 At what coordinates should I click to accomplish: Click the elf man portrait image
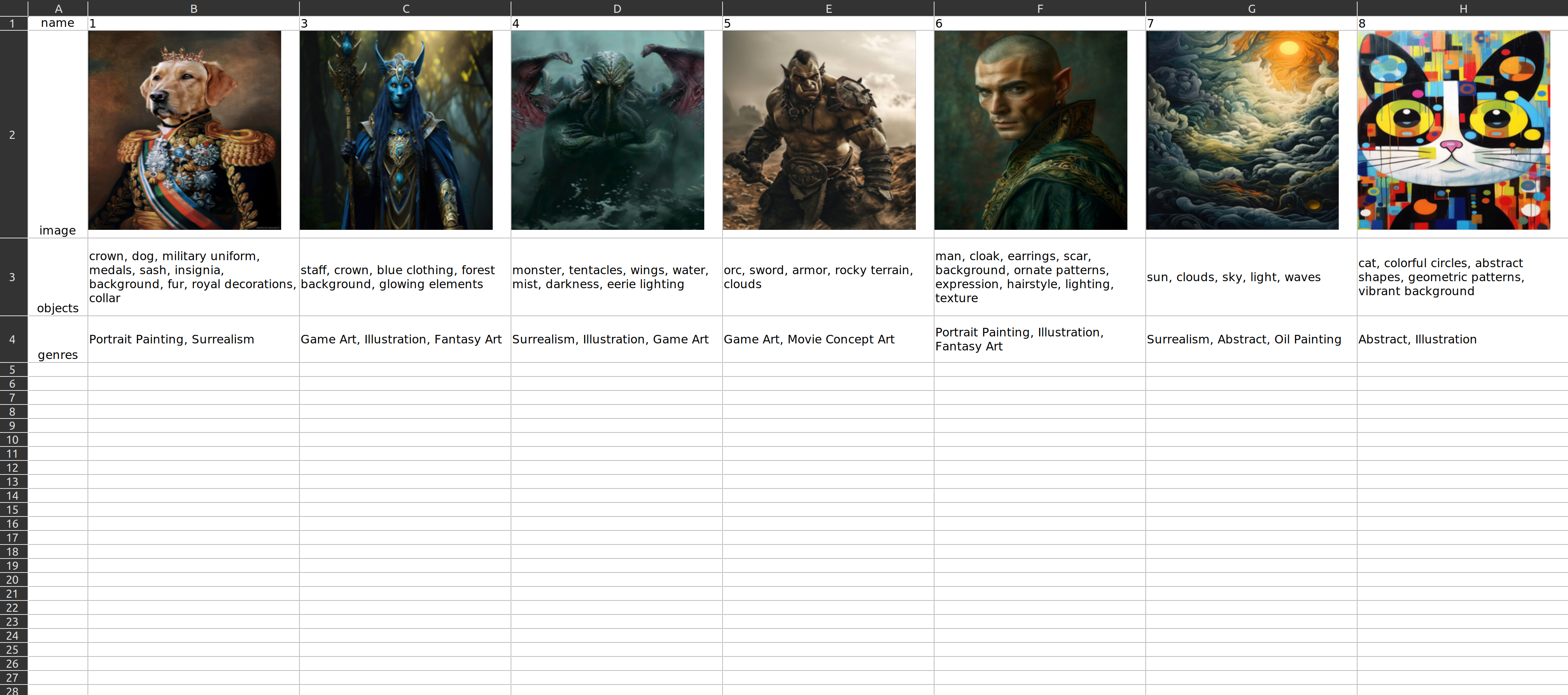coord(1031,130)
